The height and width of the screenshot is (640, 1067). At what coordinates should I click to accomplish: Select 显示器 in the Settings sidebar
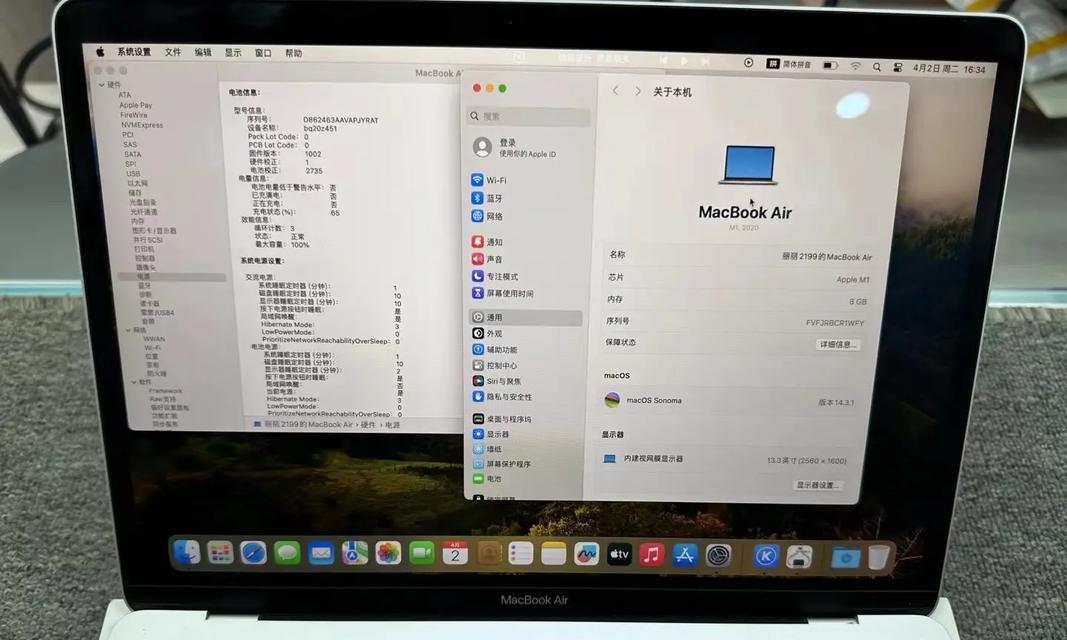[525, 434]
